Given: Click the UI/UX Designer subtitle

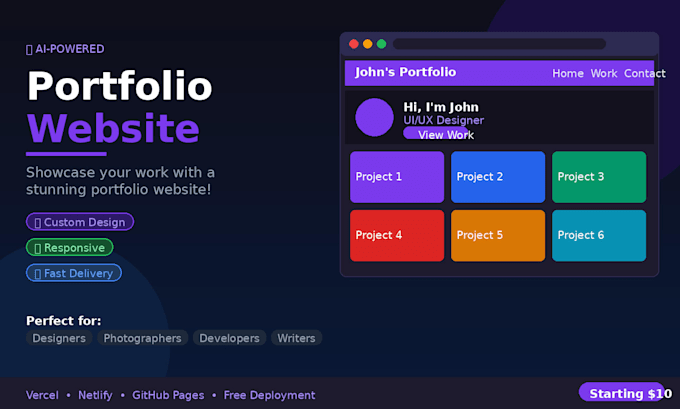Looking at the screenshot, I should pyautogui.click(x=444, y=120).
